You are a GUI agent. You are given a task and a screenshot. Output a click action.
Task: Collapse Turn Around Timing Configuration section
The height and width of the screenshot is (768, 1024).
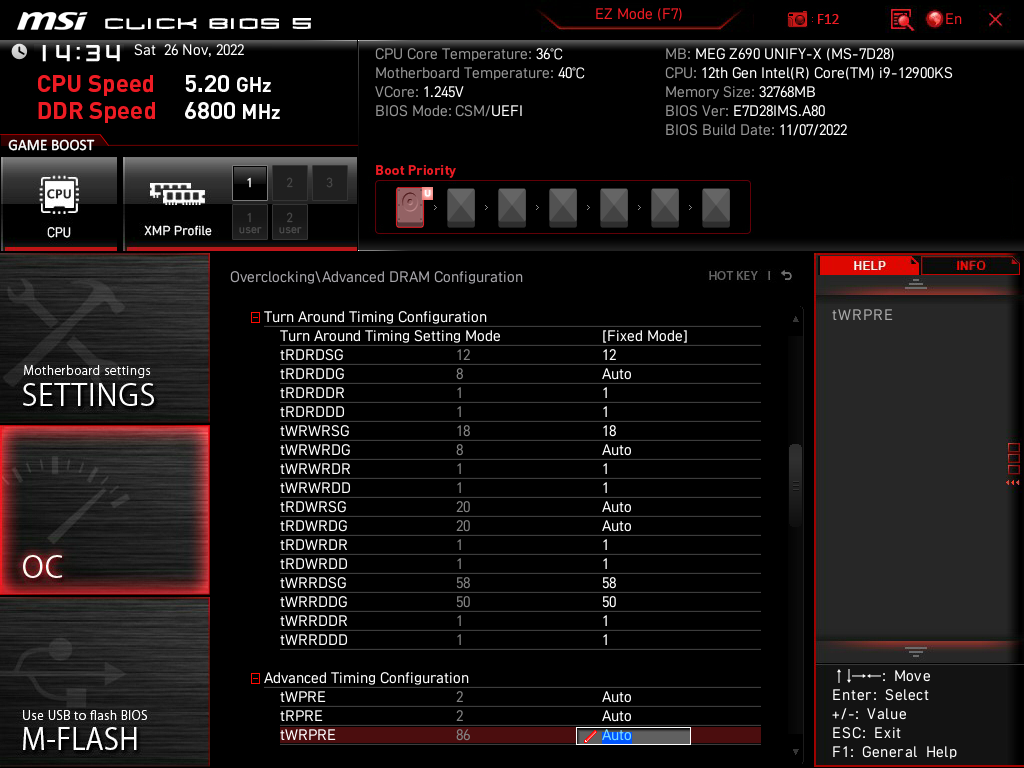point(255,317)
